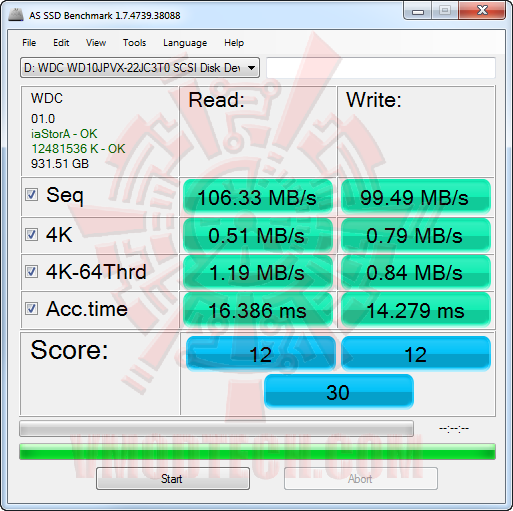Uncheck the Seq test checkbox
The height and width of the screenshot is (511, 513).
point(32,195)
